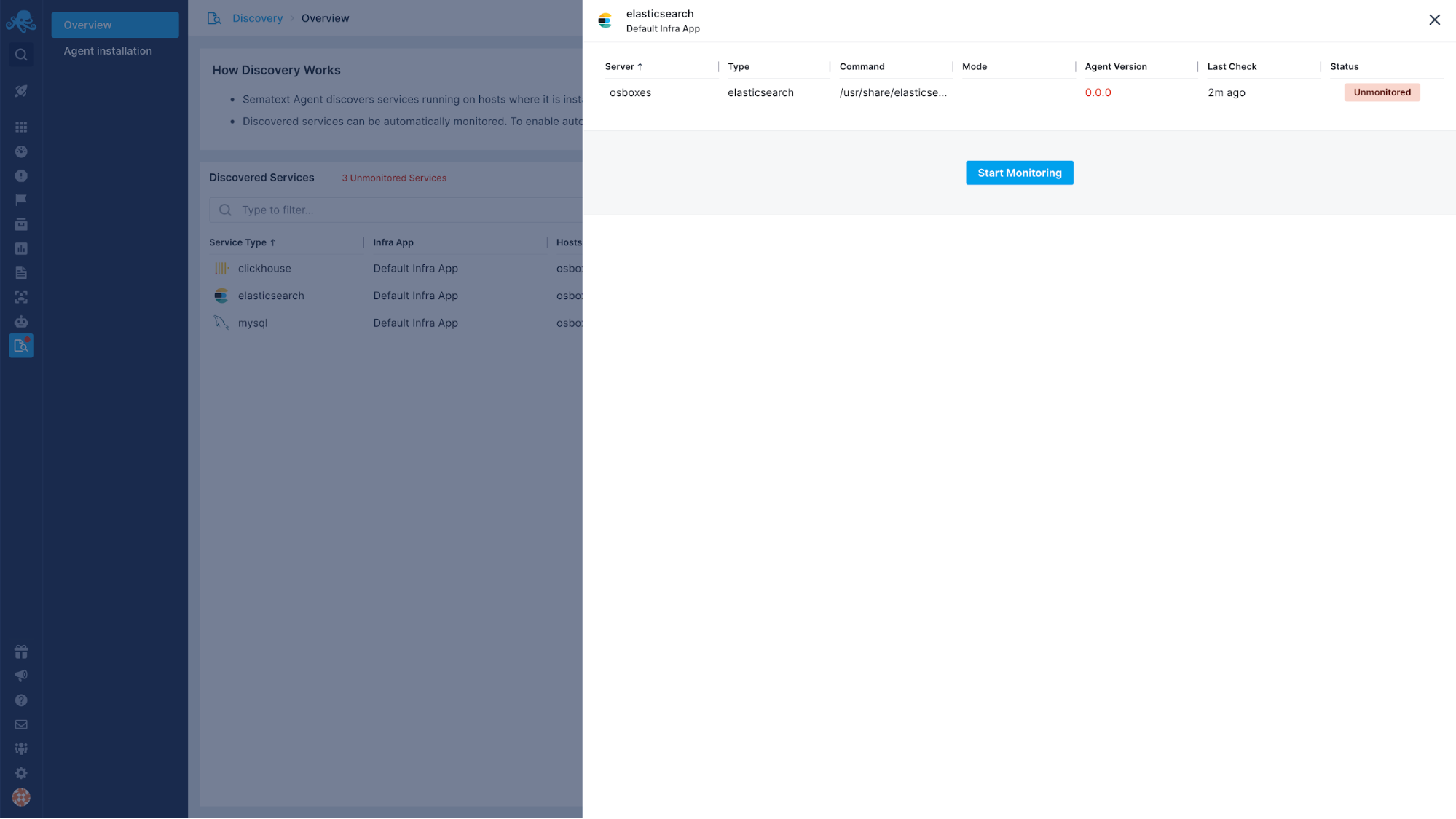Screen dimensions: 1456x819
Task: Open the team people icon in sidebar
Action: pos(21,748)
